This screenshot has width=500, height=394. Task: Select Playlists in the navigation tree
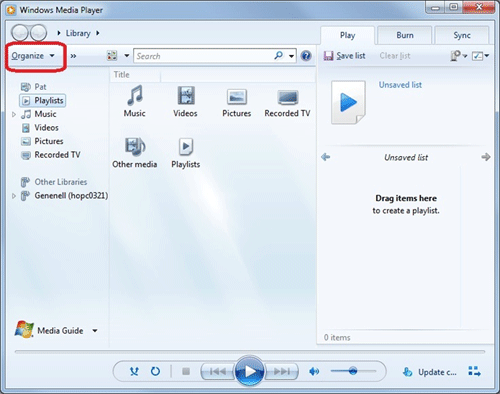point(42,100)
